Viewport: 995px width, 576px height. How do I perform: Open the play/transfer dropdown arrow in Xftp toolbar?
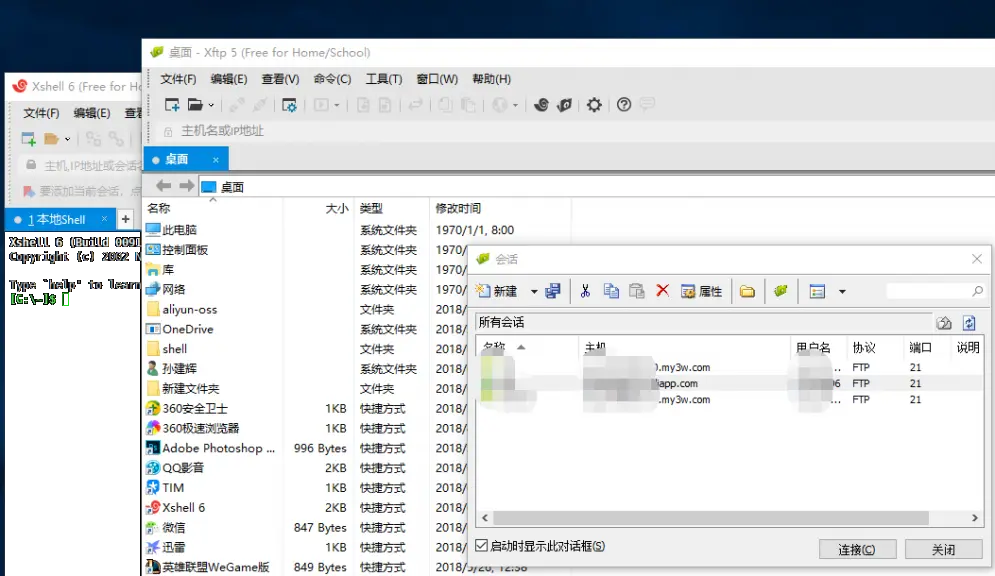(x=337, y=105)
